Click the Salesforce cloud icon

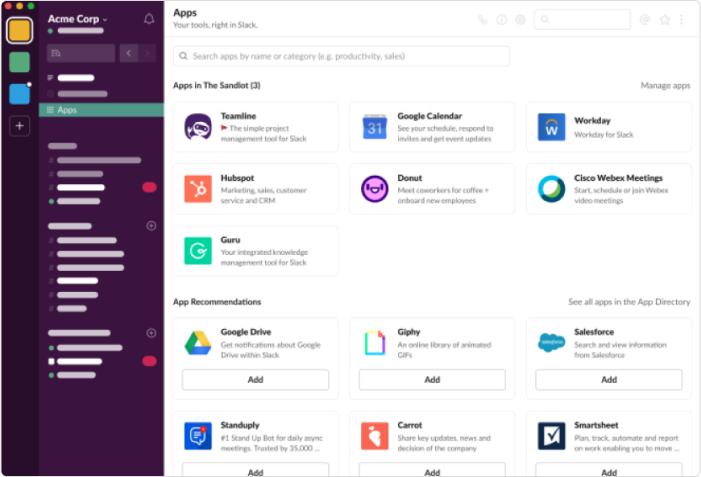coord(551,342)
